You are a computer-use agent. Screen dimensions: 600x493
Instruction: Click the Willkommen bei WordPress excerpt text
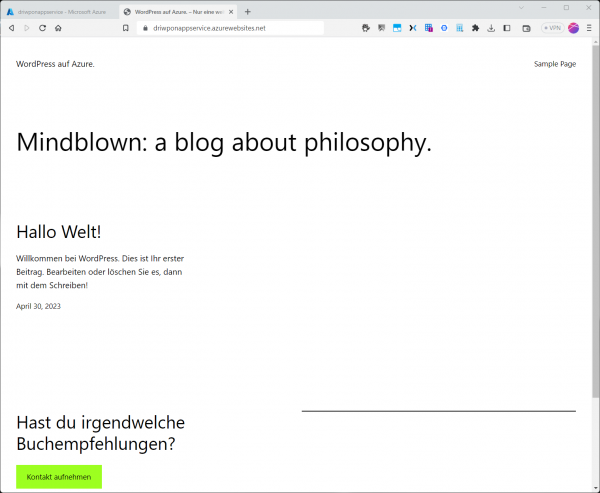(x=100, y=272)
